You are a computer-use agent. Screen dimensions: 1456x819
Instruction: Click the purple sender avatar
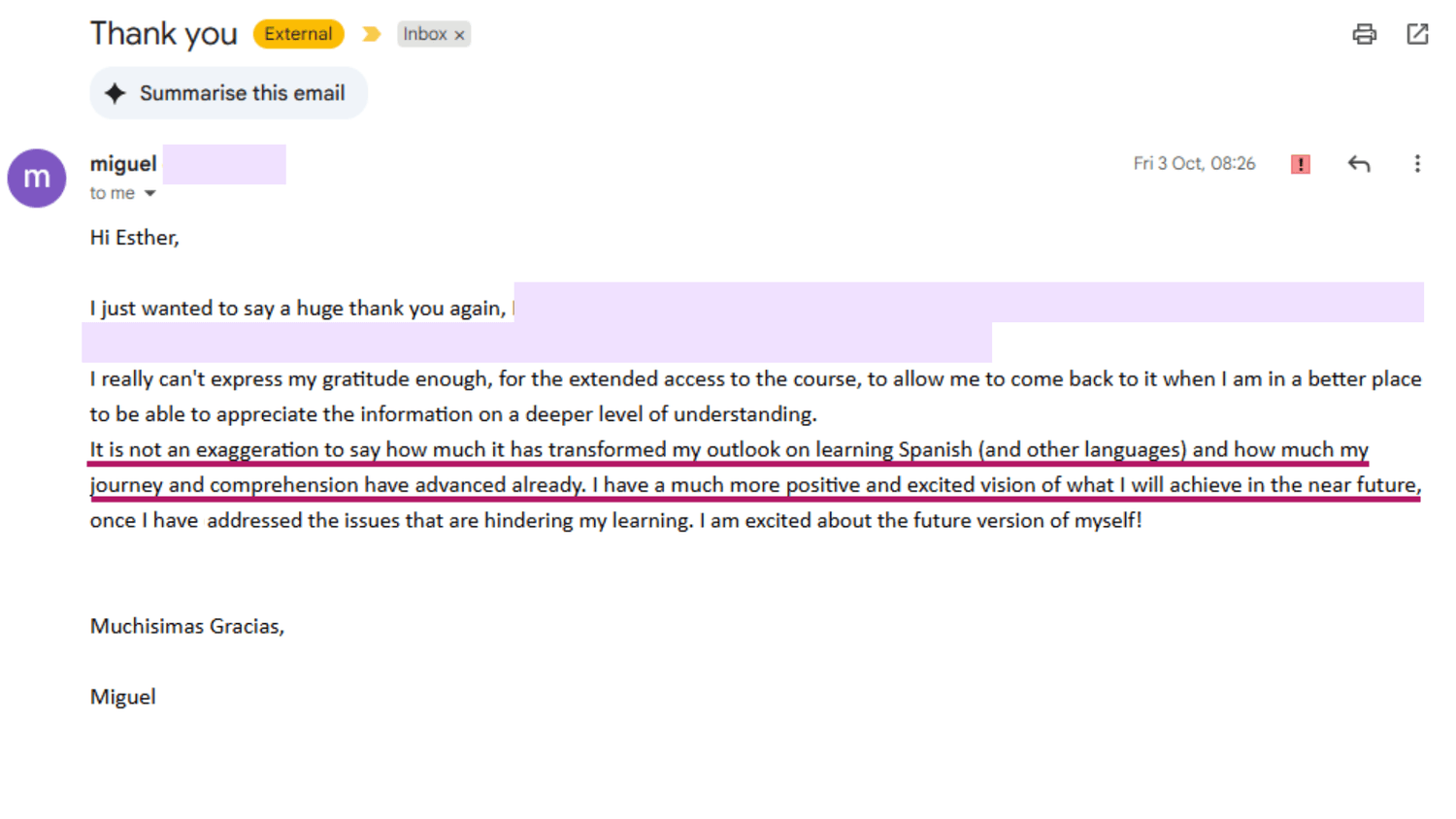[37, 179]
